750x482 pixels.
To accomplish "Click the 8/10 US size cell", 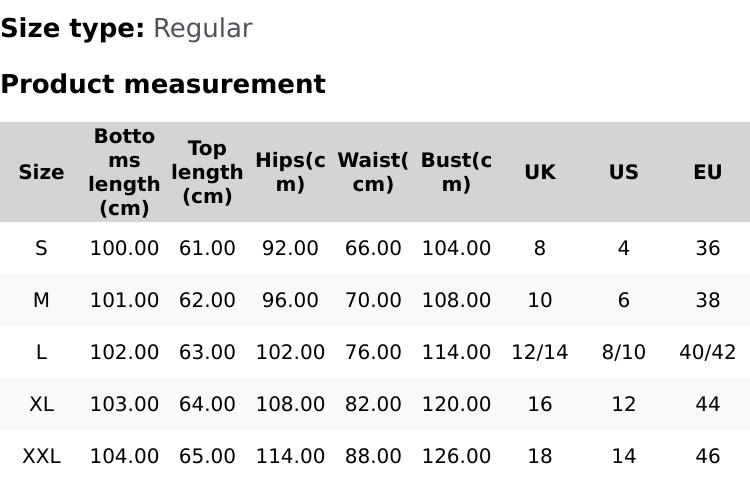I will pyautogui.click(x=624, y=352).
